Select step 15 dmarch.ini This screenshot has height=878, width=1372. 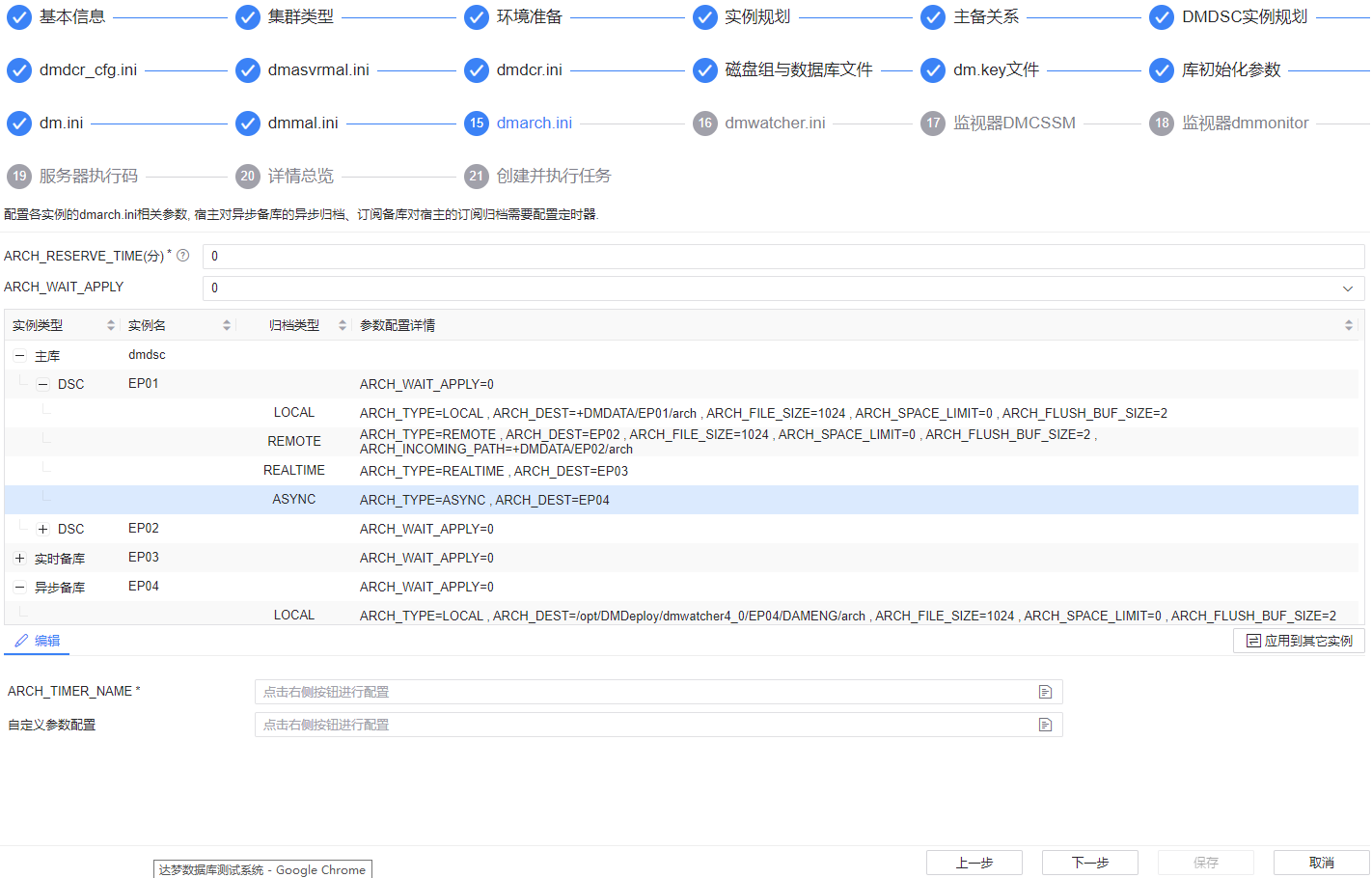coord(518,123)
